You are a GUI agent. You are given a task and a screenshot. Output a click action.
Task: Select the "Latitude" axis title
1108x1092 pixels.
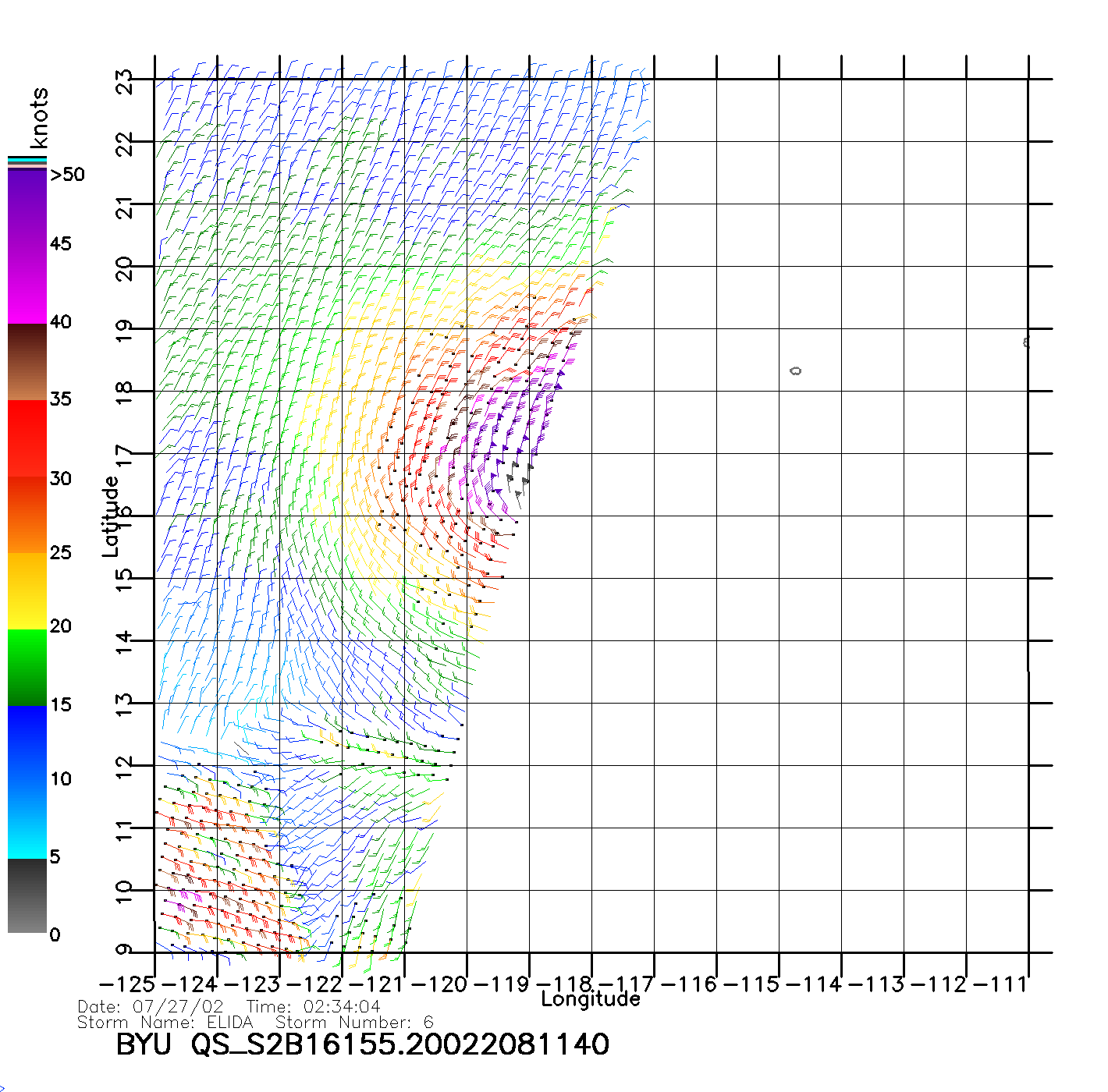pyautogui.click(x=111, y=516)
